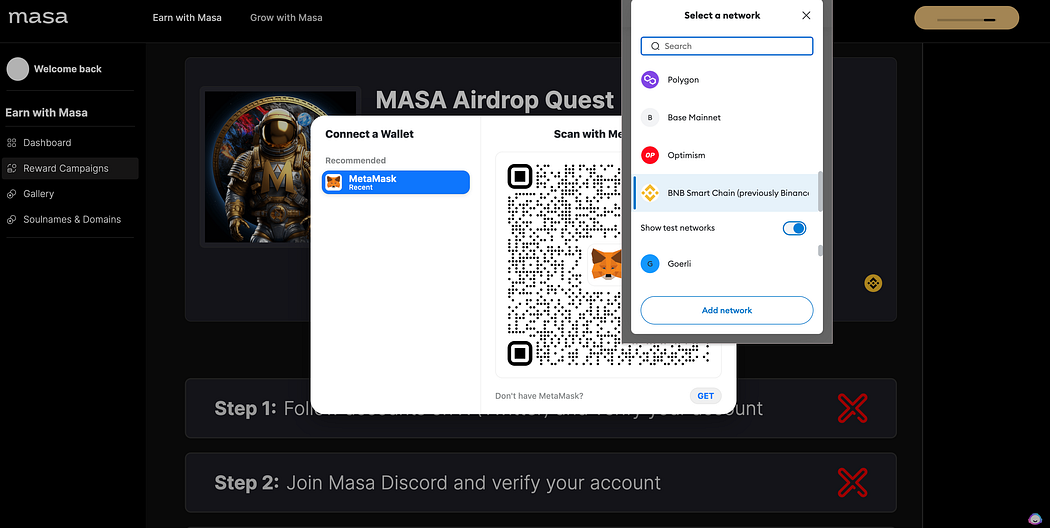Click Gallery link icon
The width and height of the screenshot is (1050, 528).
(11, 194)
